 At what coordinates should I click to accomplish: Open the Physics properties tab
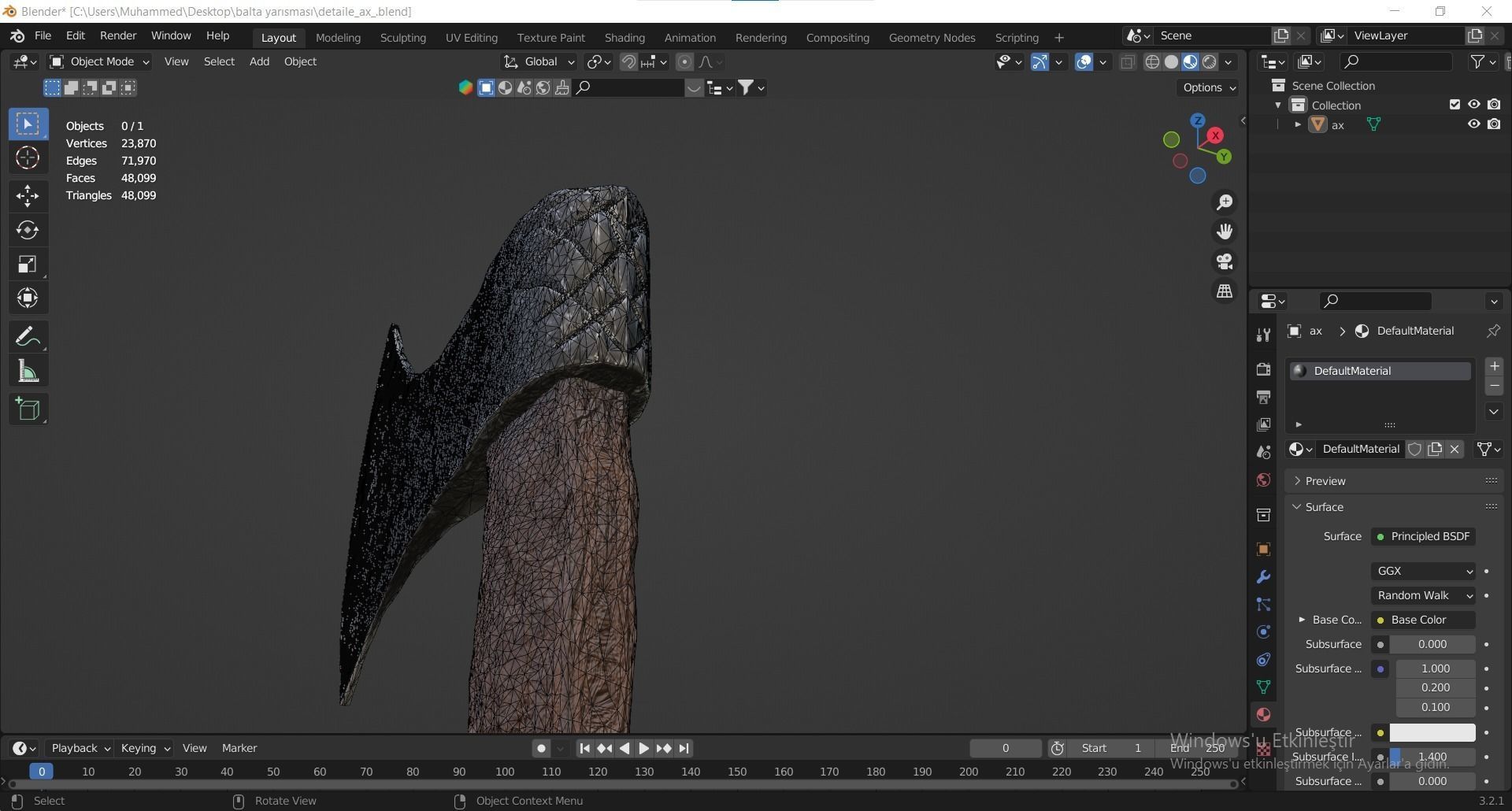(x=1263, y=631)
